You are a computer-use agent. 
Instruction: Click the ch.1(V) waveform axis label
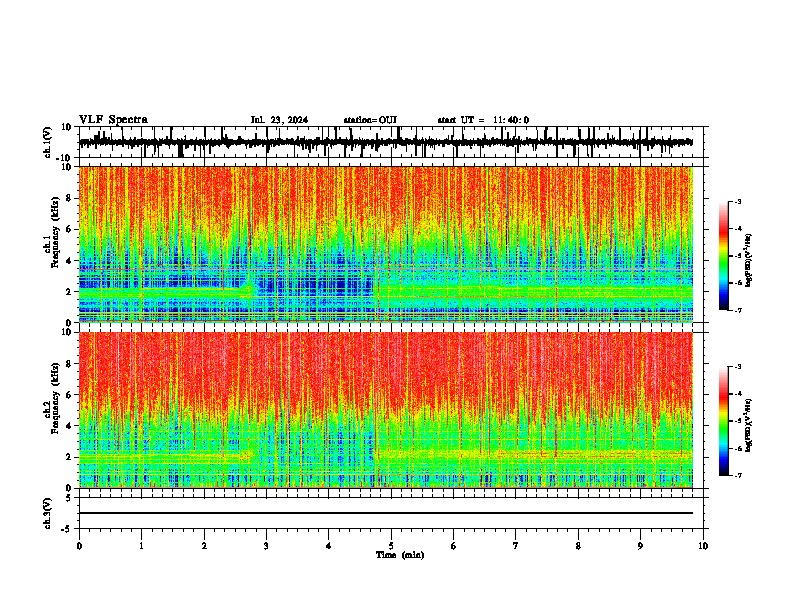48,142
